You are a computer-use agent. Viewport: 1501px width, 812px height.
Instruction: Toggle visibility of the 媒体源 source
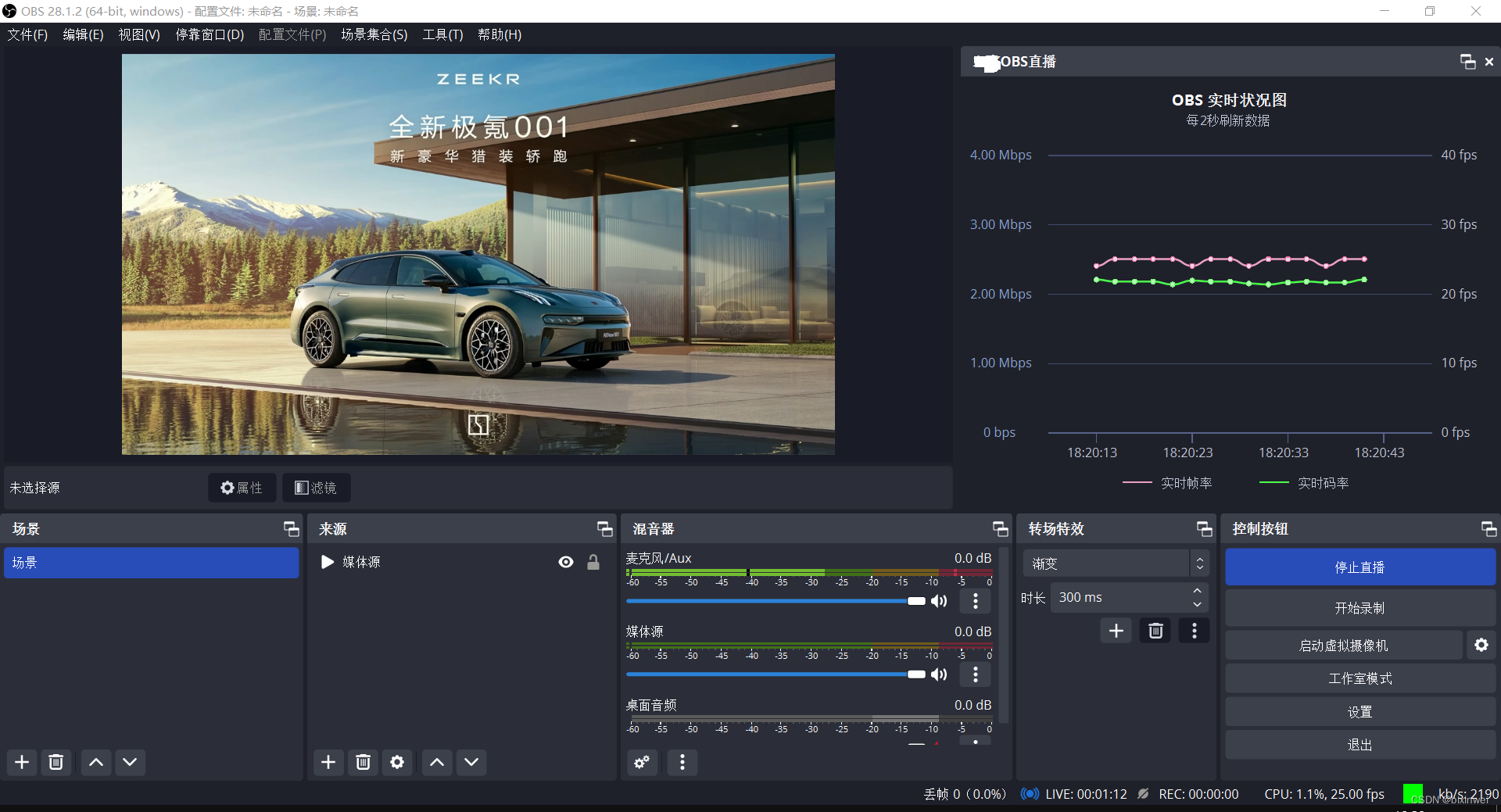[x=566, y=562]
